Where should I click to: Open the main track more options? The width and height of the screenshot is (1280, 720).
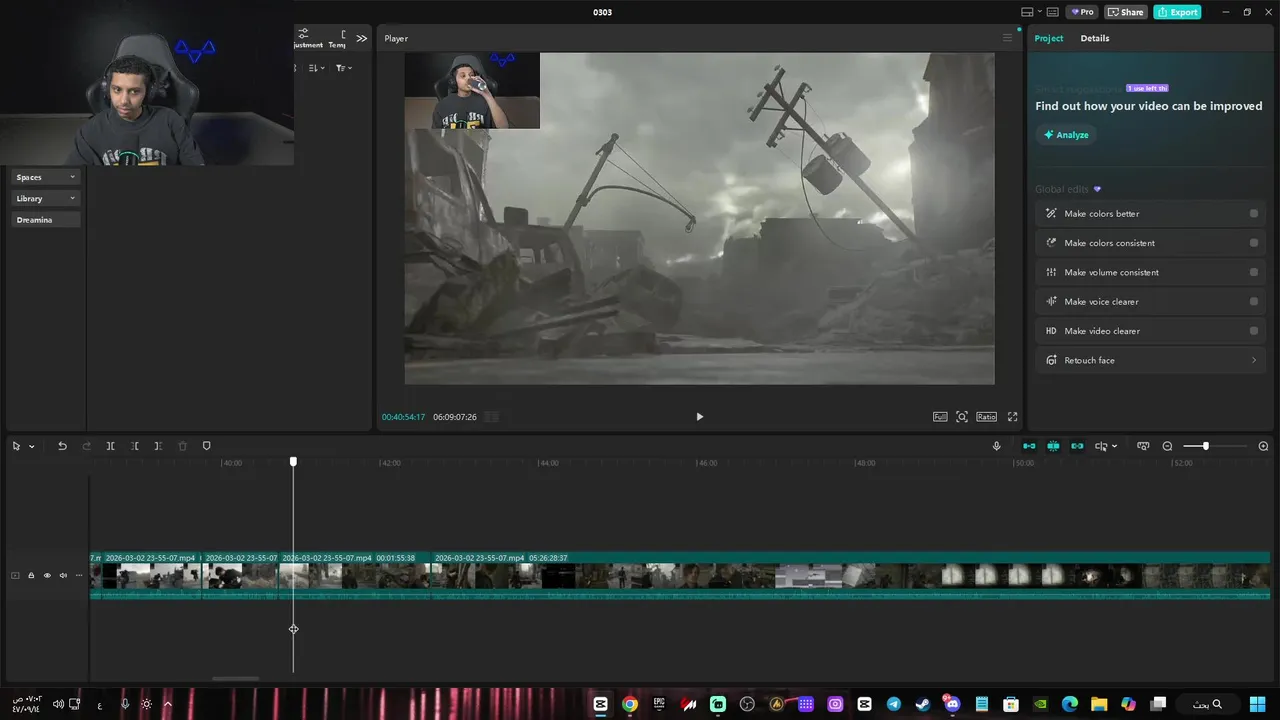(x=79, y=575)
